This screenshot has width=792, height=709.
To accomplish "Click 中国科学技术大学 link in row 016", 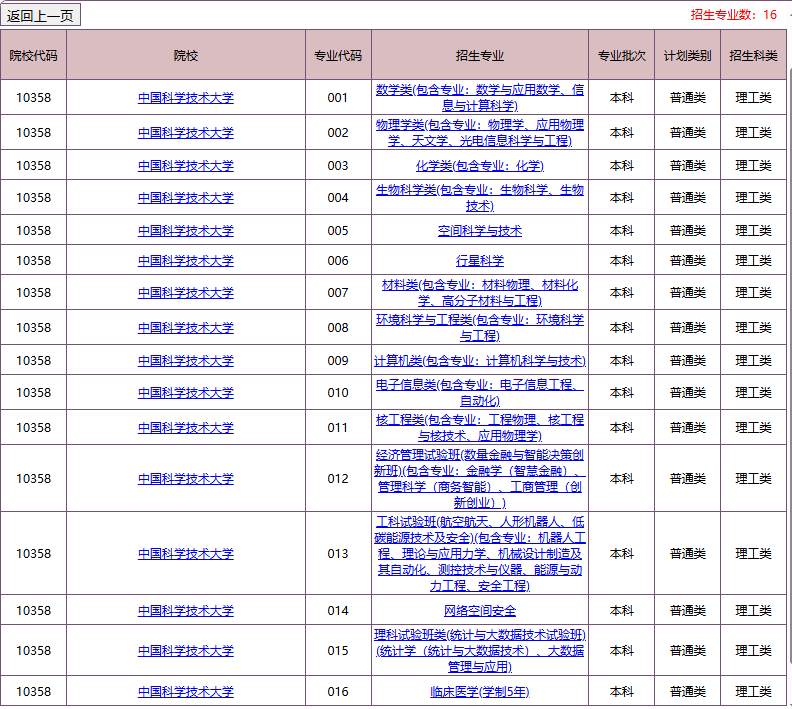I will tap(185, 691).
